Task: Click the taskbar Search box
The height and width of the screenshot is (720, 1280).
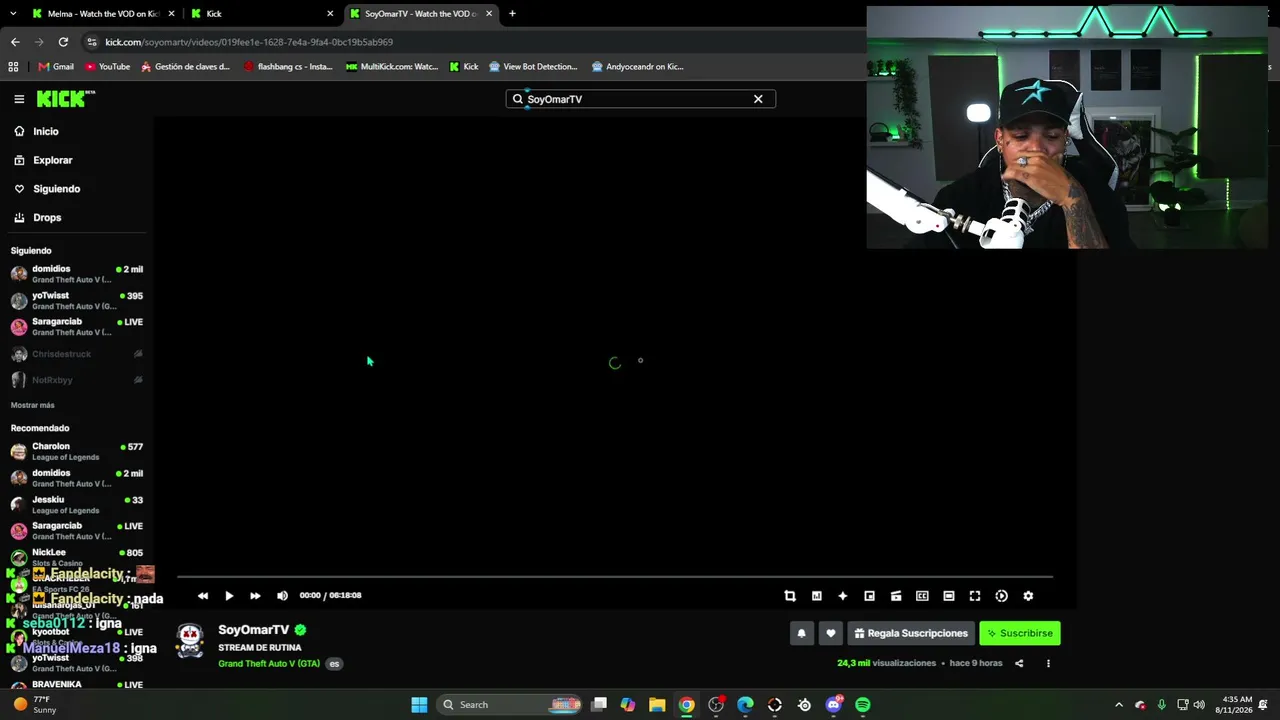Action: (511, 705)
